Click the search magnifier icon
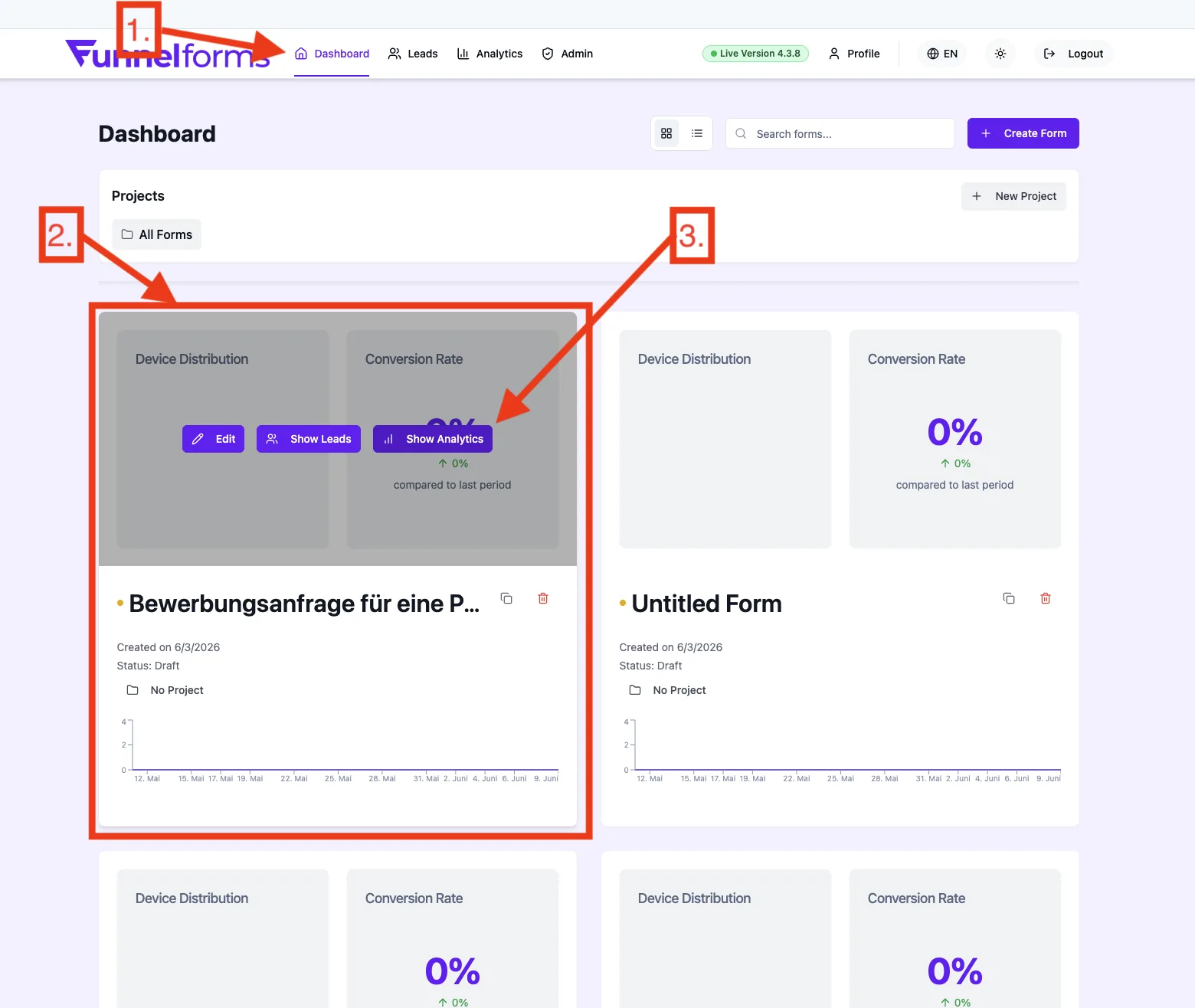The width and height of the screenshot is (1195, 1008). [741, 133]
